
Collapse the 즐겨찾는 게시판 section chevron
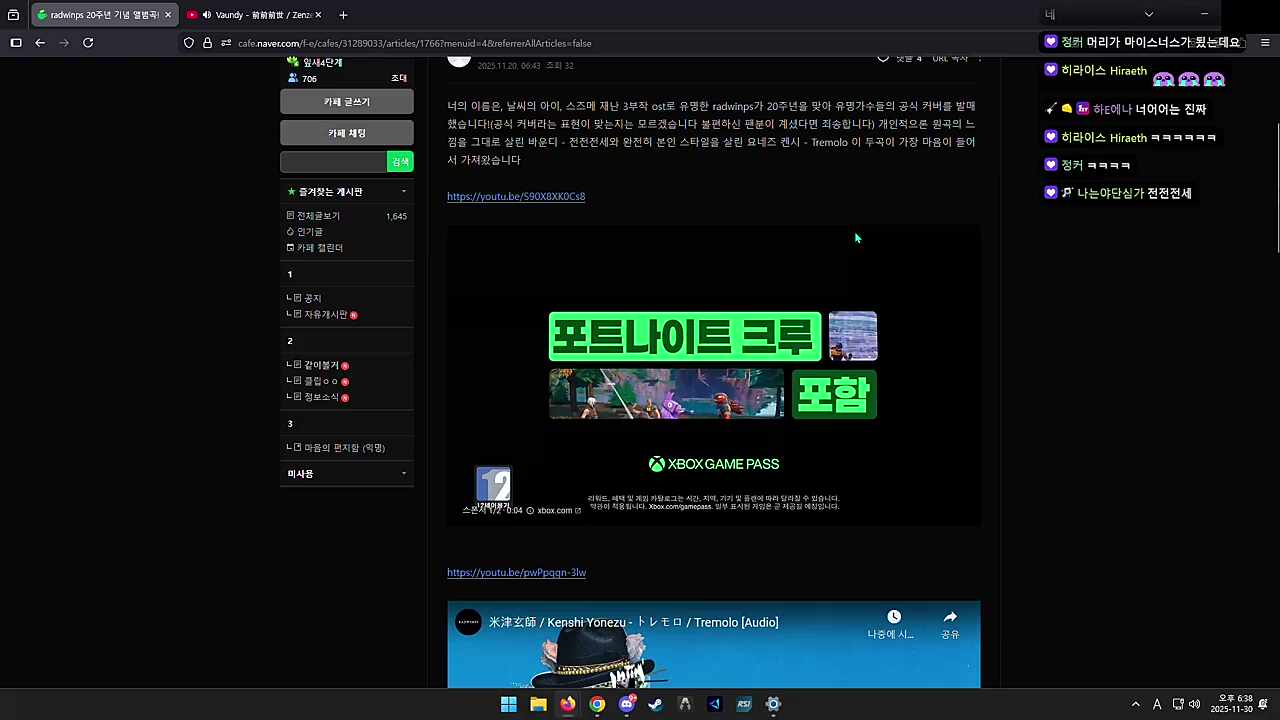click(404, 191)
